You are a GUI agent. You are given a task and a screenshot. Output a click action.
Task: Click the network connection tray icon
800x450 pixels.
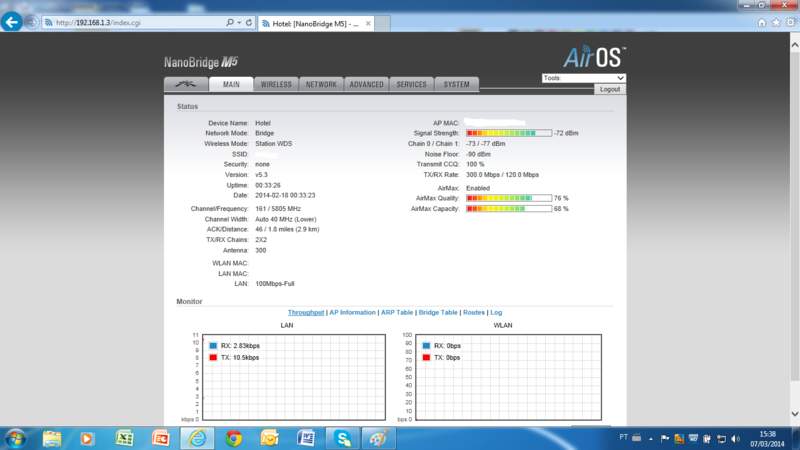coord(721,438)
